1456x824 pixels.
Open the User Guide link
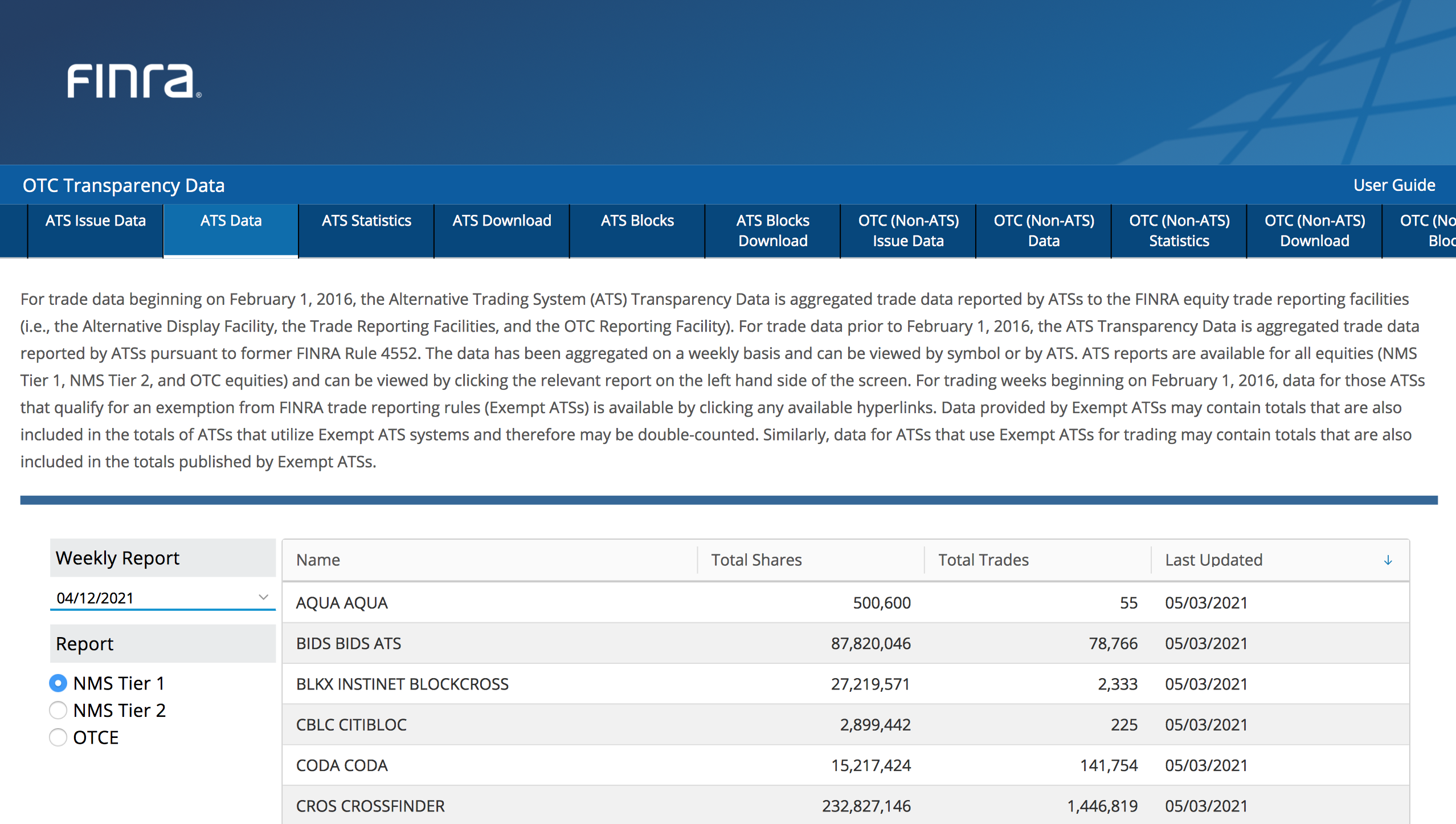[1394, 185]
